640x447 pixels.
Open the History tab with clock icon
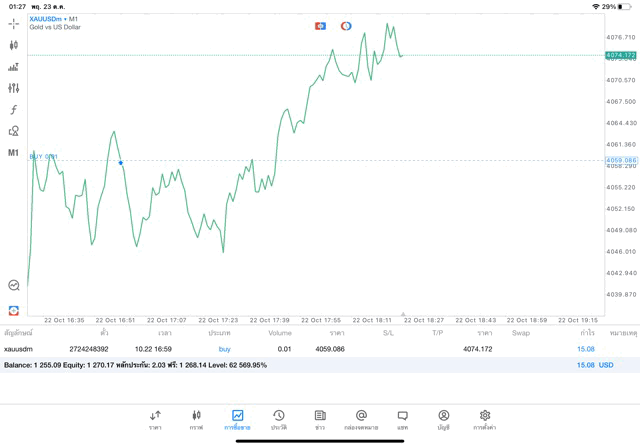tap(279, 419)
